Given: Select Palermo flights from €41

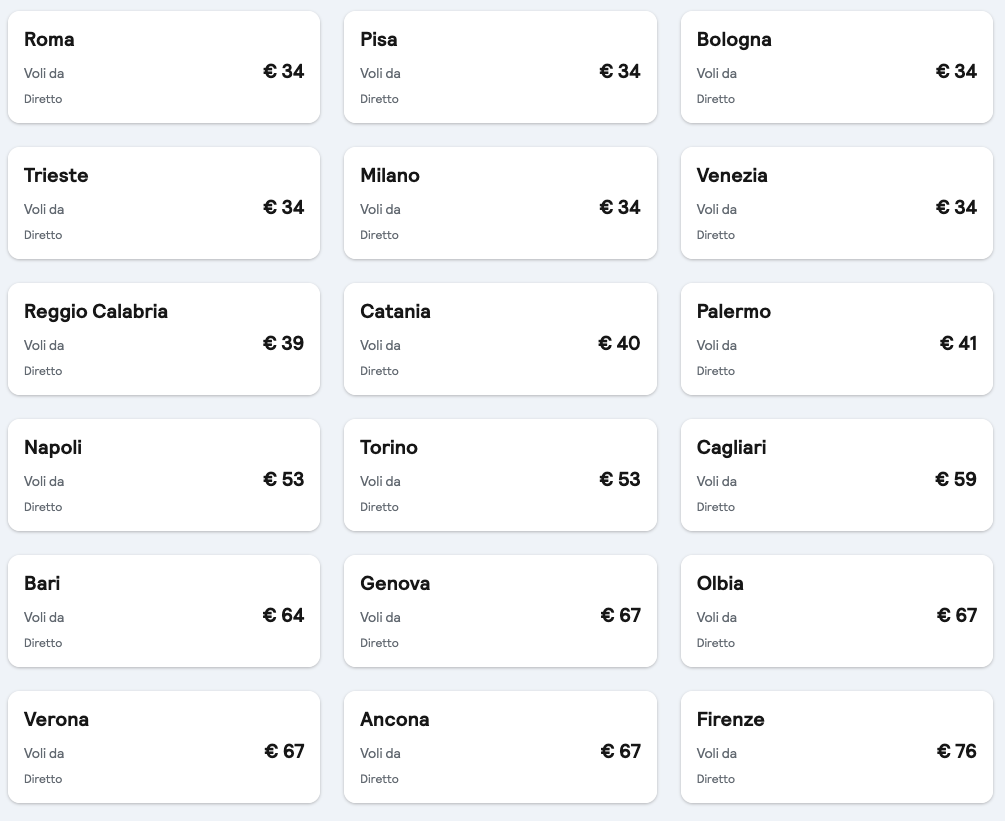Looking at the screenshot, I should pyautogui.click(x=837, y=339).
